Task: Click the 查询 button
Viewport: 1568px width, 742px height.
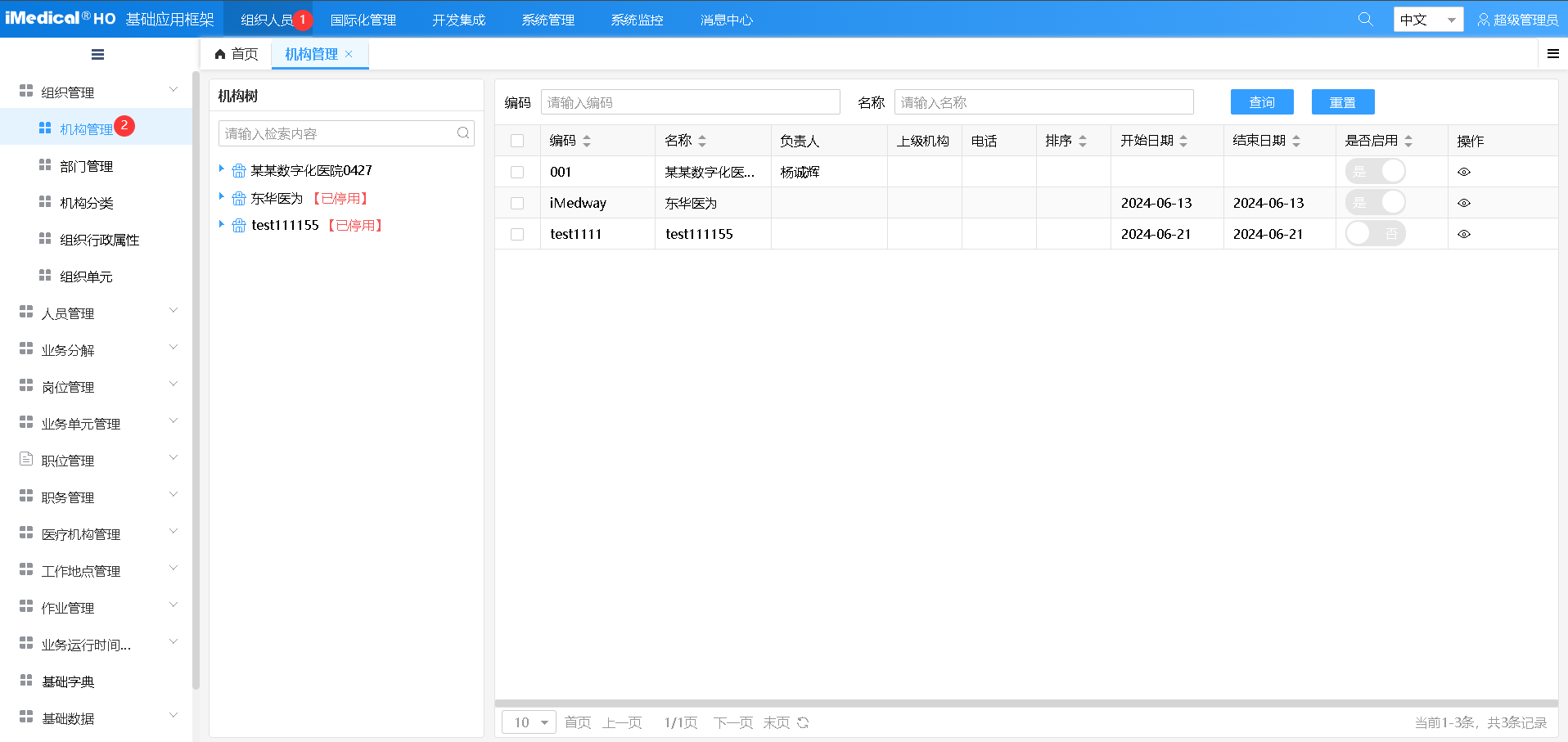Action: [x=1262, y=102]
